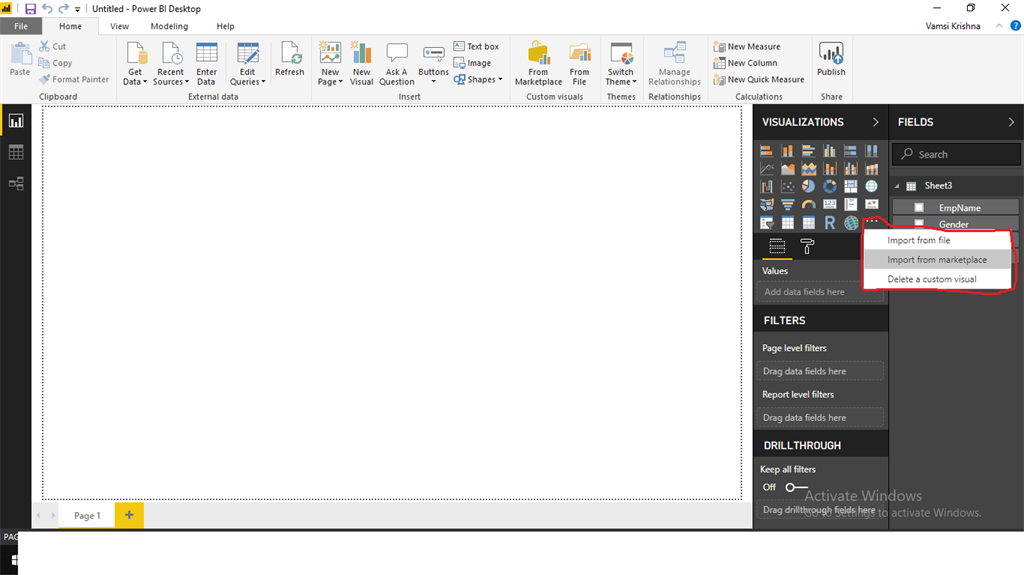Collapse the Sheet3 table tree
The width and height of the screenshot is (1024, 575).
coord(897,186)
